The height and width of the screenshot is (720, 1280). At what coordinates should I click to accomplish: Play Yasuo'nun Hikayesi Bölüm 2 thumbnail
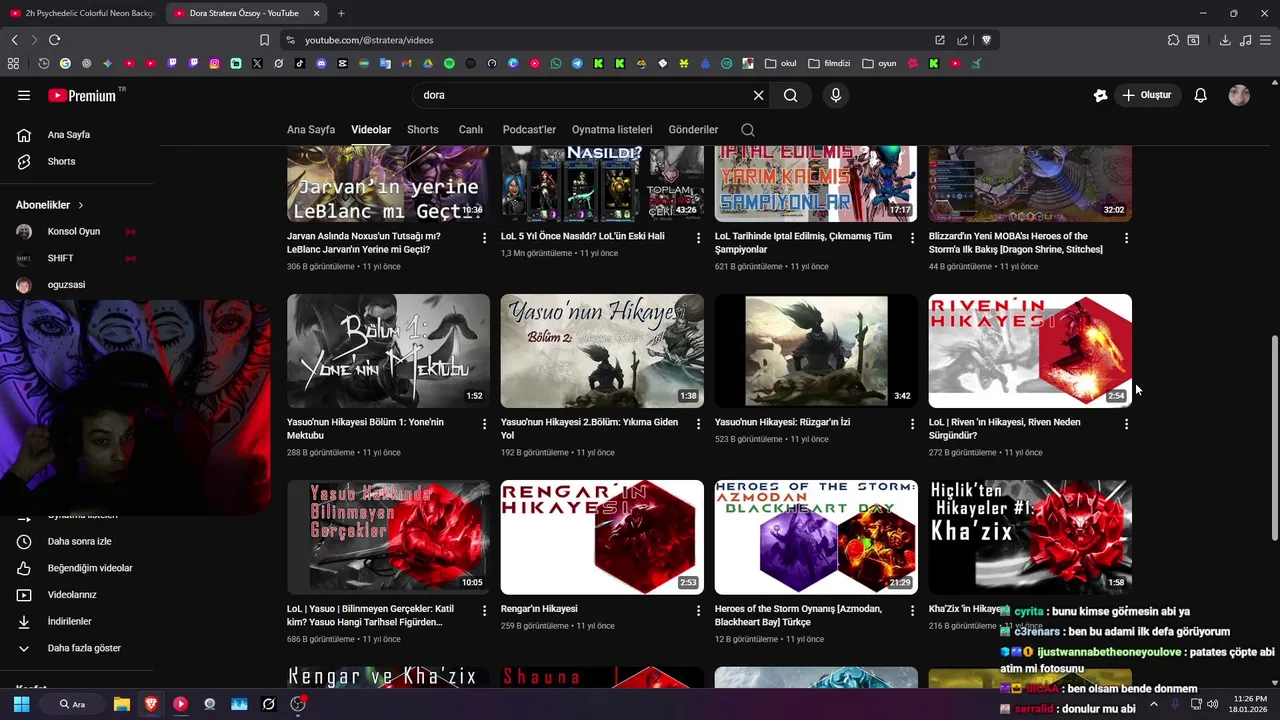[602, 351]
